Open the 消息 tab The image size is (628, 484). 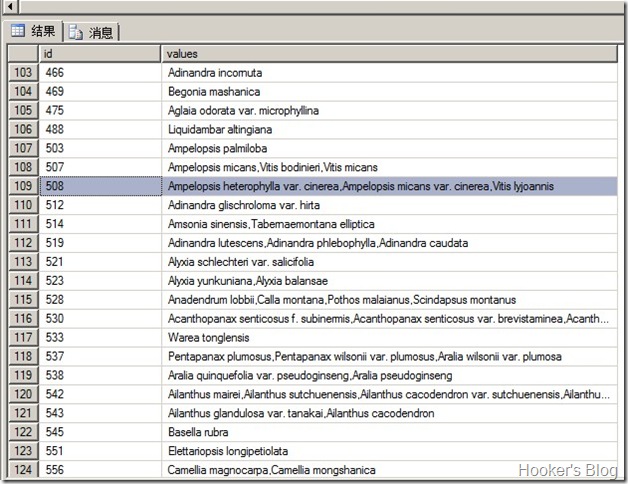(x=93, y=32)
